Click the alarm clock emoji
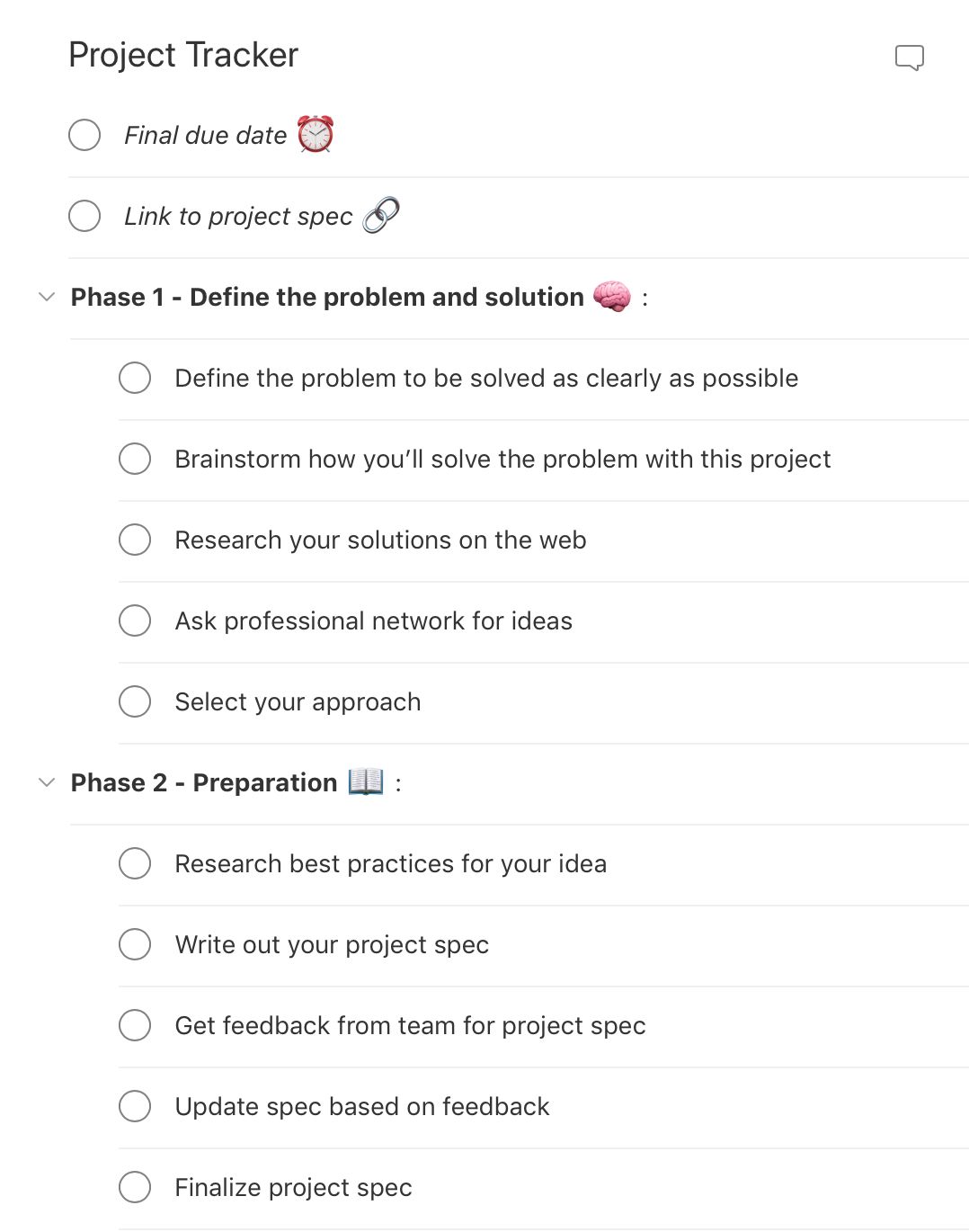This screenshot has height=1232, width=969. 316,134
